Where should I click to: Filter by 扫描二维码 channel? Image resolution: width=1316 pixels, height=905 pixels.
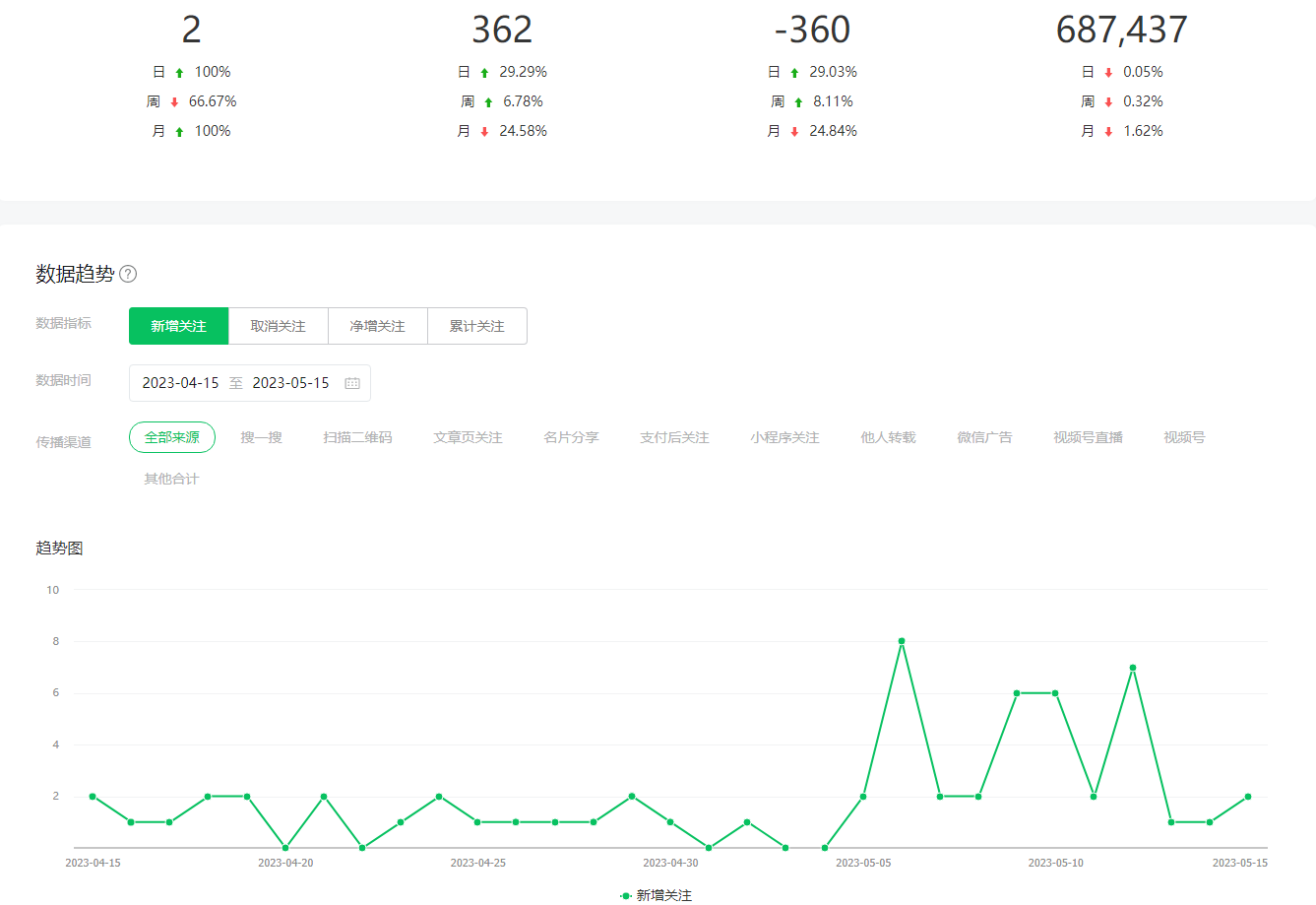357,437
